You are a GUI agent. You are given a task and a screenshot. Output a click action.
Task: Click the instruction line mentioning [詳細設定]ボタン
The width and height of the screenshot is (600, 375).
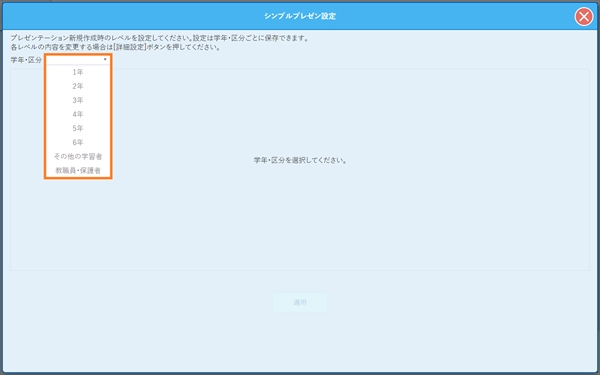click(115, 48)
